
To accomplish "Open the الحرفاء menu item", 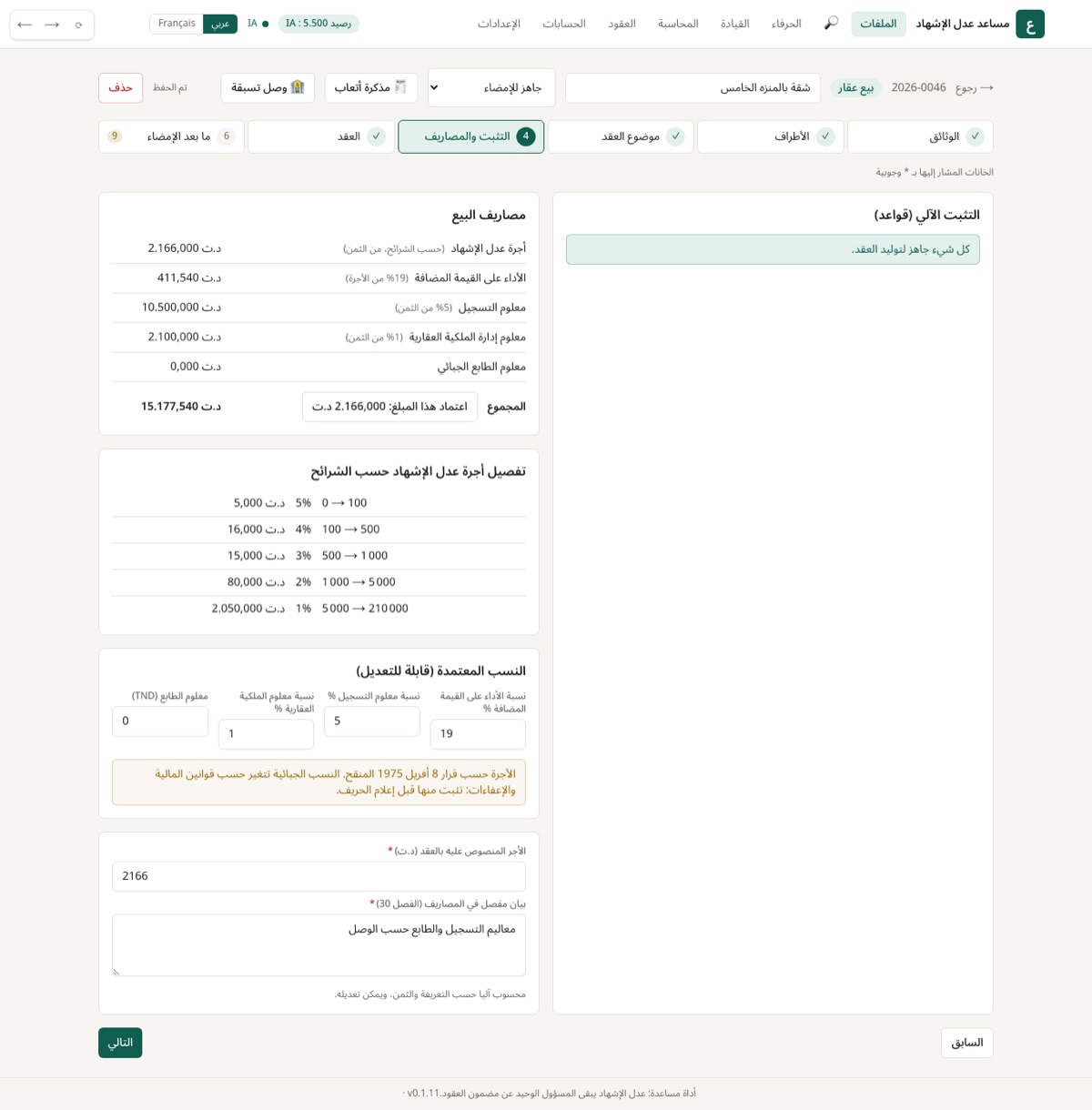I will pos(786,24).
